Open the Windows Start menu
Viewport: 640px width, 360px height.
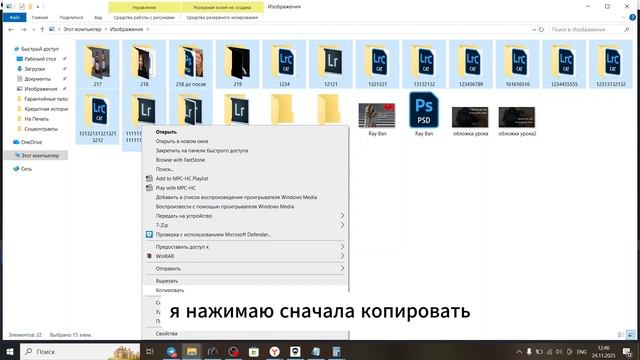point(10,351)
